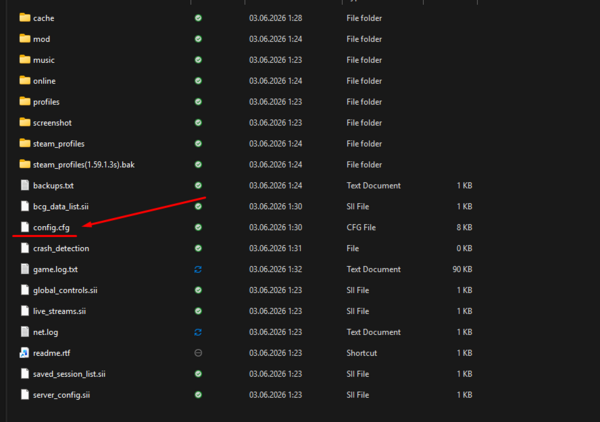The height and width of the screenshot is (422, 600).
Task: Click the CFG File type cell
Action: tap(361, 227)
